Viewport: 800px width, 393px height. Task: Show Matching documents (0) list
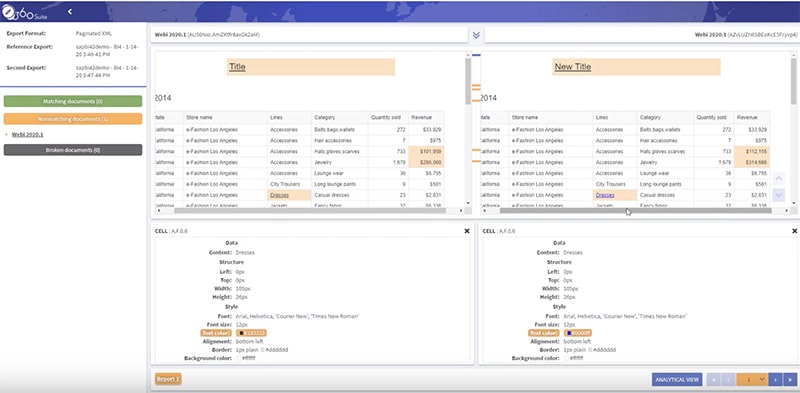pos(73,101)
